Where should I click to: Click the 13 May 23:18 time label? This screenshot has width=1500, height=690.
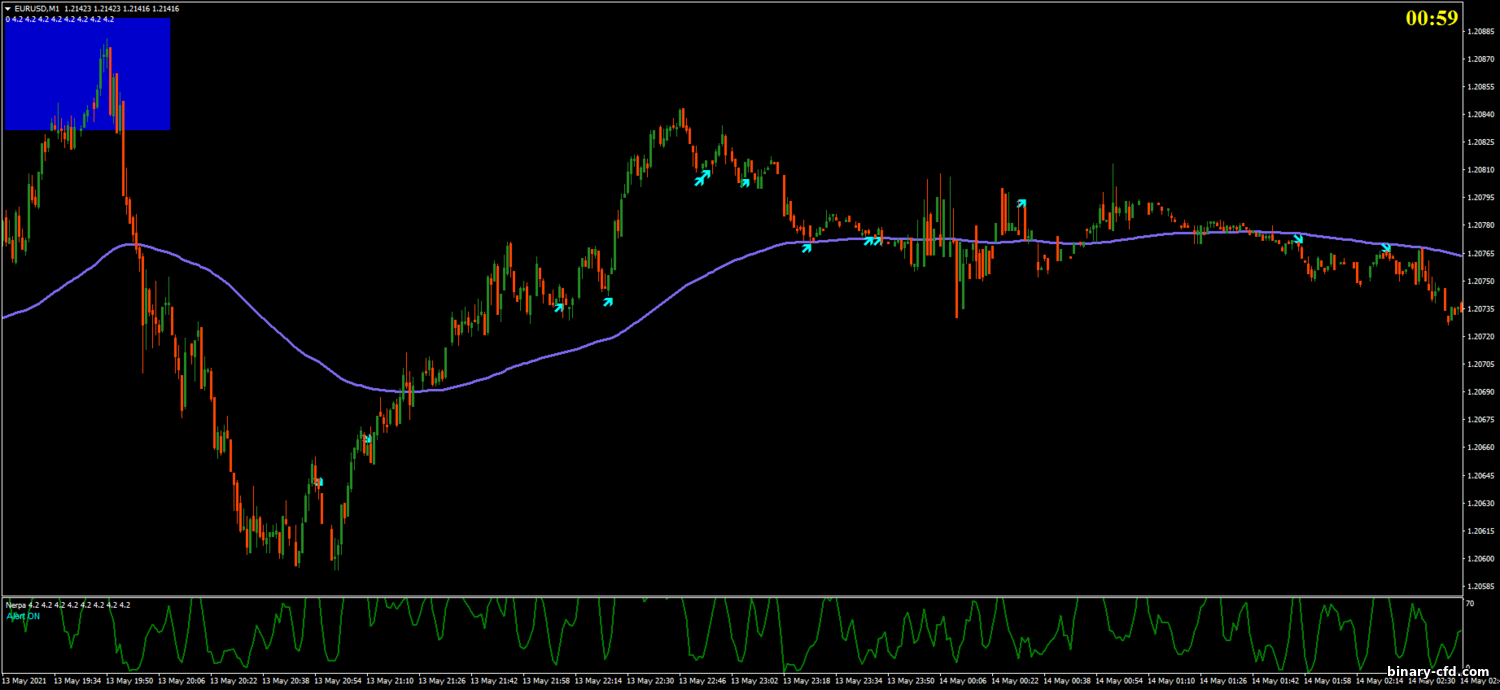[x=808, y=680]
